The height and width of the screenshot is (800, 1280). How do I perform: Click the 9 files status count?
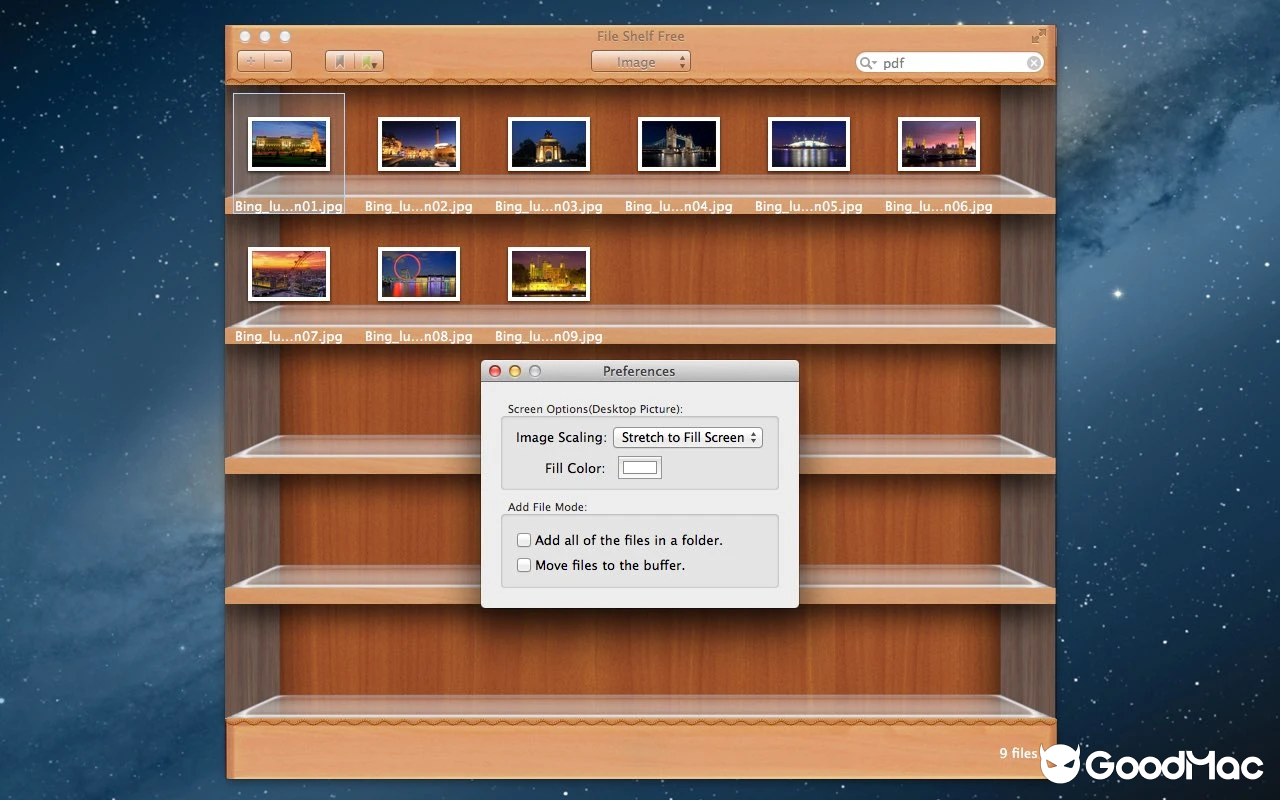point(1018,753)
